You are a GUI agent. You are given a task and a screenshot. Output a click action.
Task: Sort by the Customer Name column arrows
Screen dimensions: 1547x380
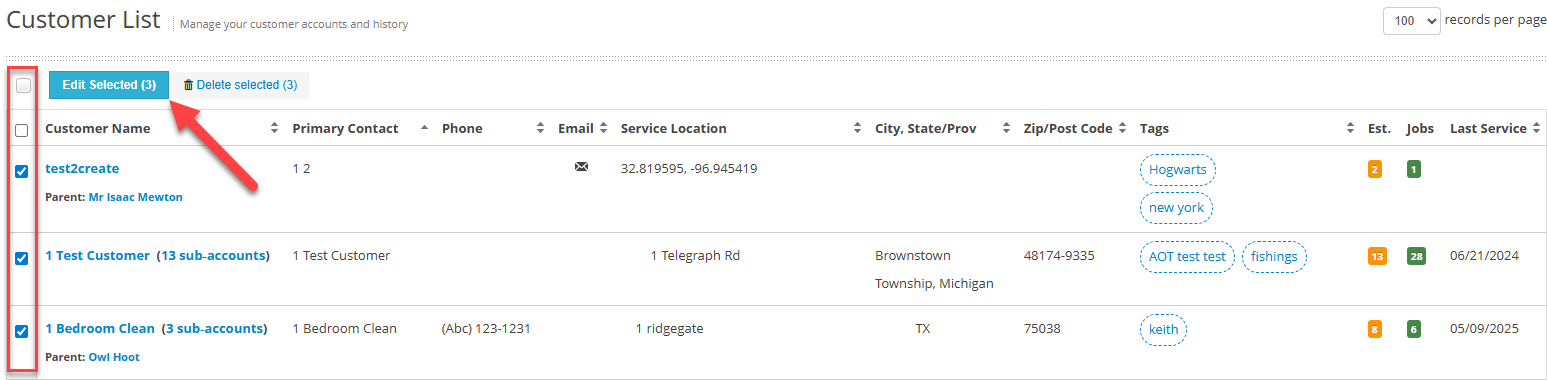[x=275, y=128]
